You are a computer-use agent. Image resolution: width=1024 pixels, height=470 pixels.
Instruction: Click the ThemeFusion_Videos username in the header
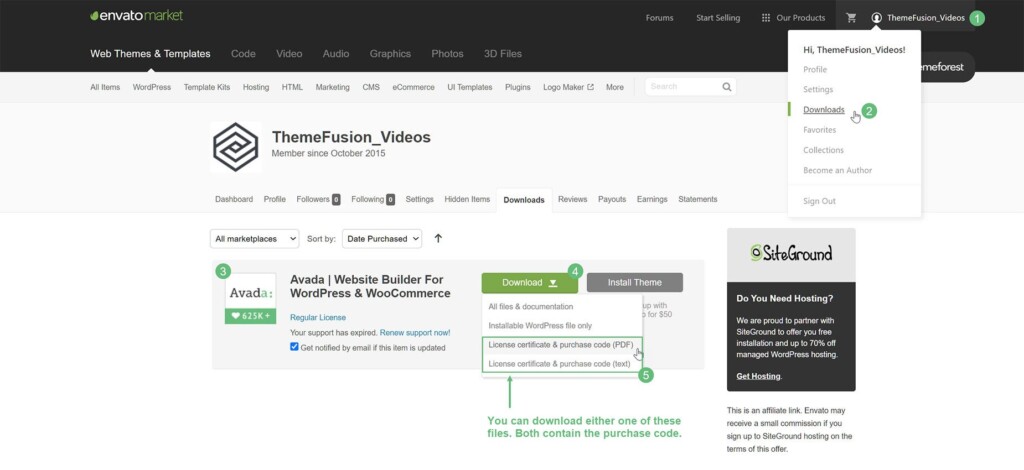point(927,18)
